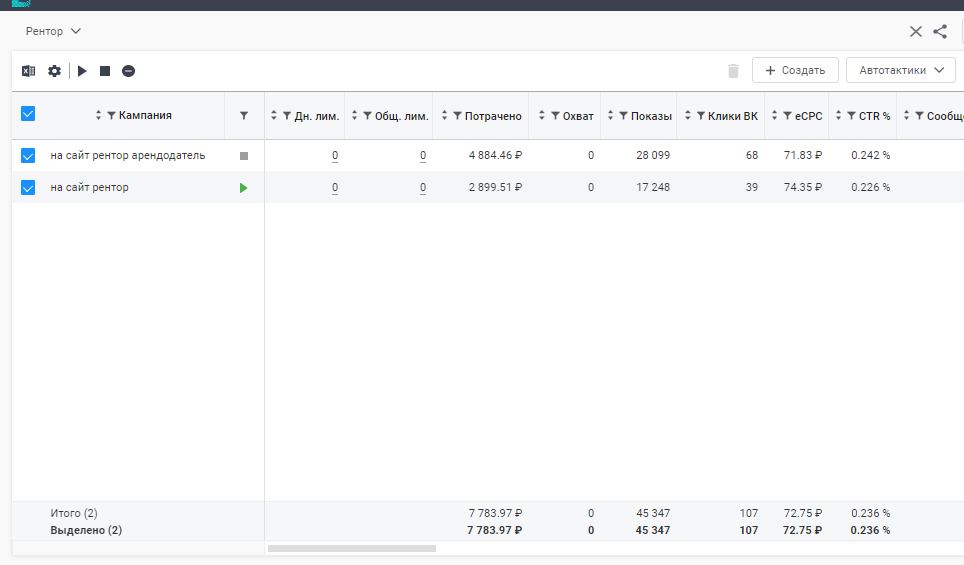Viewport: 964px width, 565px height.
Task: Stop selected campaigns with square icon
Action: pyautogui.click(x=105, y=71)
